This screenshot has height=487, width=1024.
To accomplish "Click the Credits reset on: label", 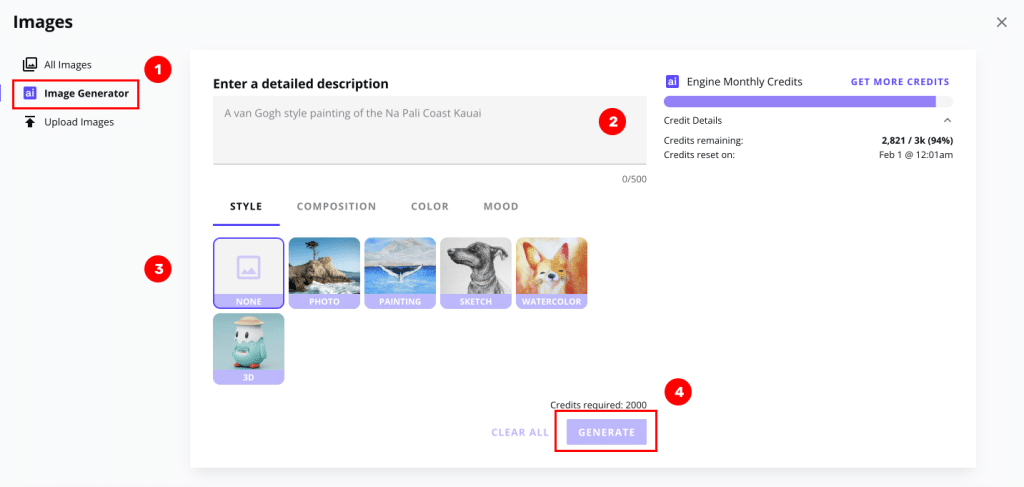I will pos(699,155).
